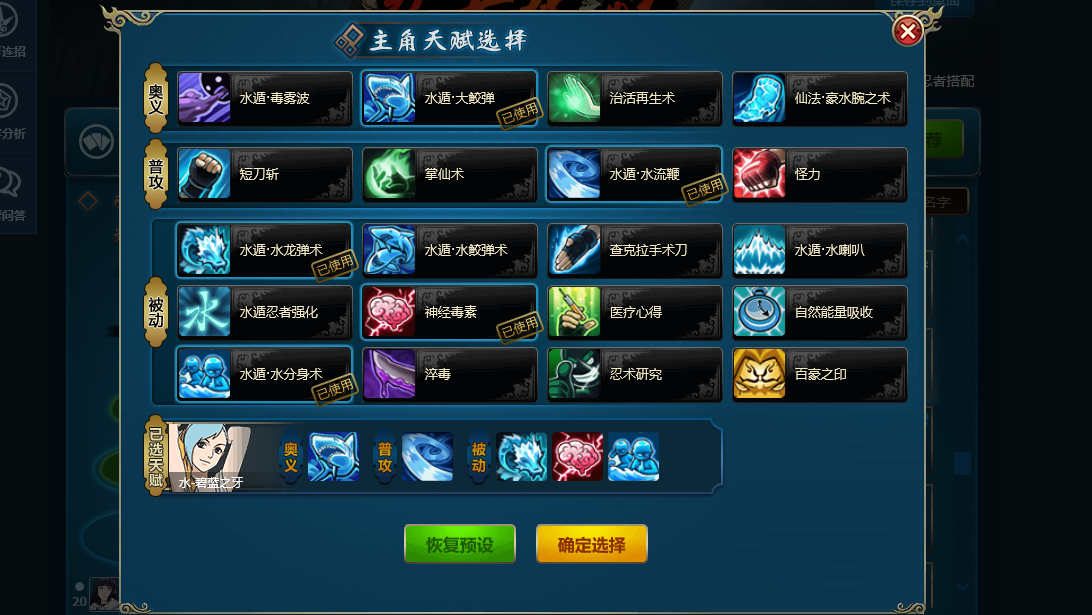Pick the 查克拉手术刀 talent icon
This screenshot has width=1092, height=615.
(574, 250)
